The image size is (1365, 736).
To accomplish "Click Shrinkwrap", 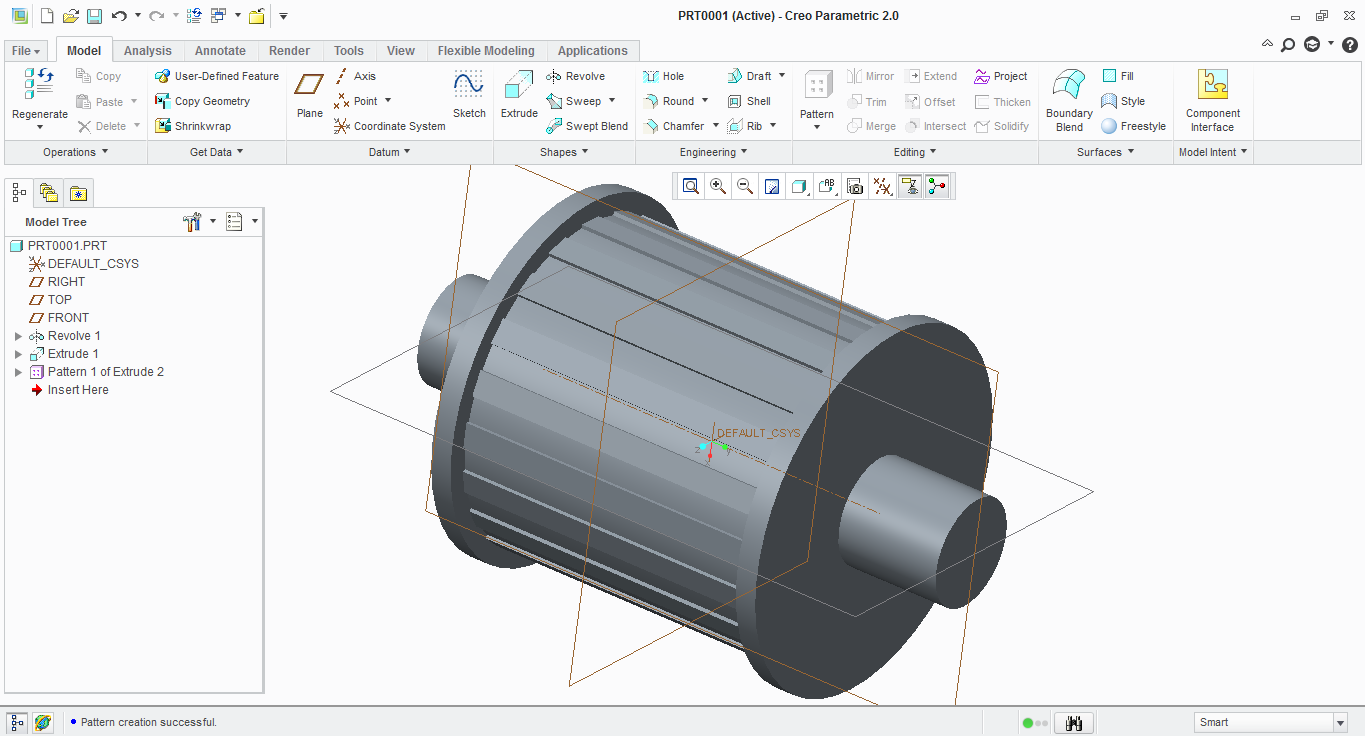I will tap(193, 126).
